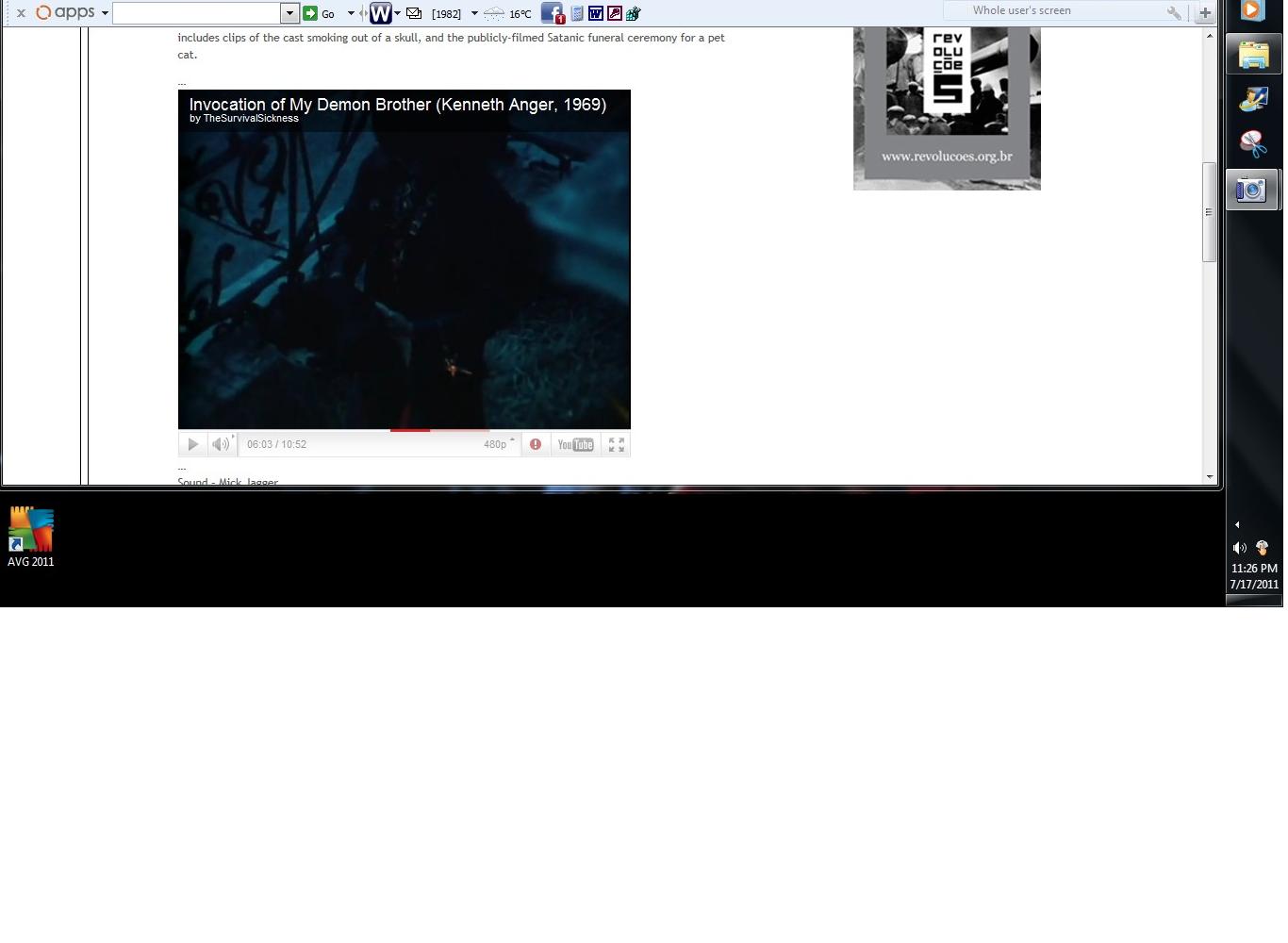This screenshot has height=943, width=1288.
Task: Click the plus button to add a new tab
Action: point(1205,12)
